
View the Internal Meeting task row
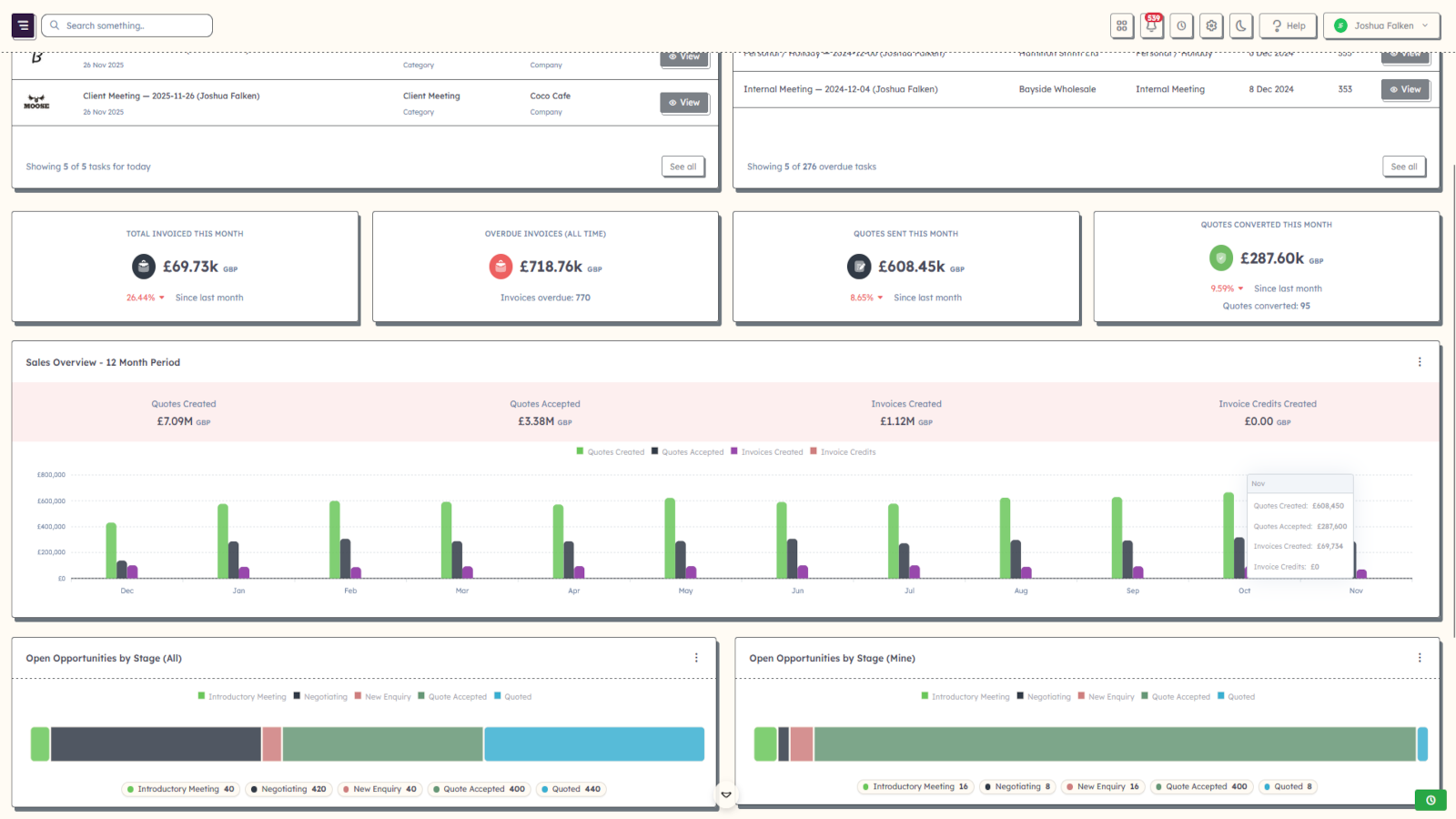[x=1405, y=89]
